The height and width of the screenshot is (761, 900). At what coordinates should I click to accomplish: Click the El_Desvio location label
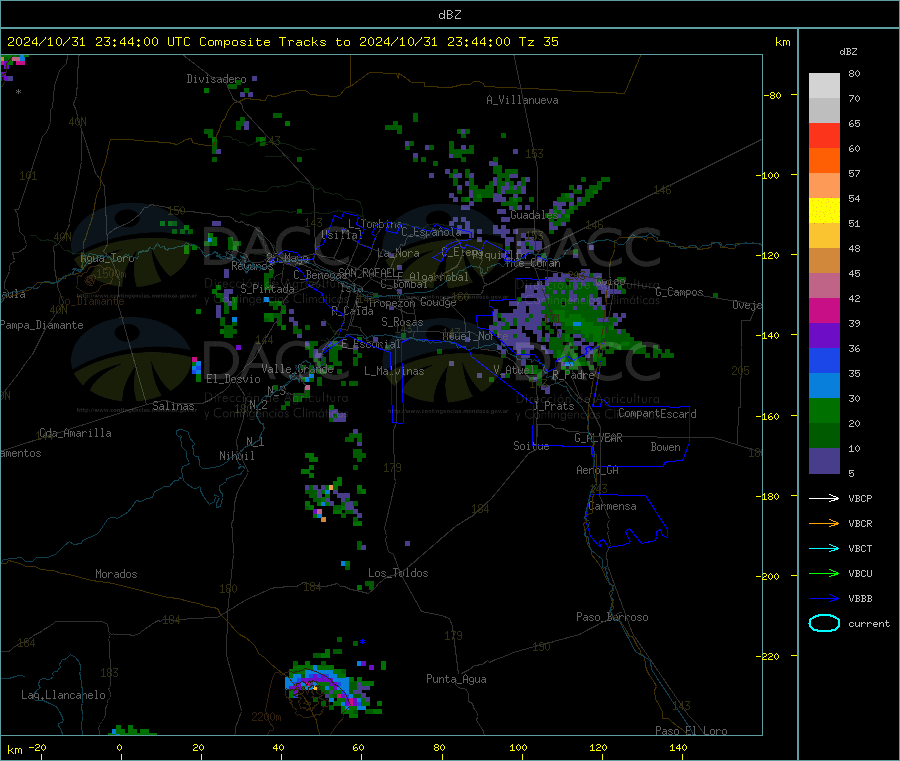[233, 379]
